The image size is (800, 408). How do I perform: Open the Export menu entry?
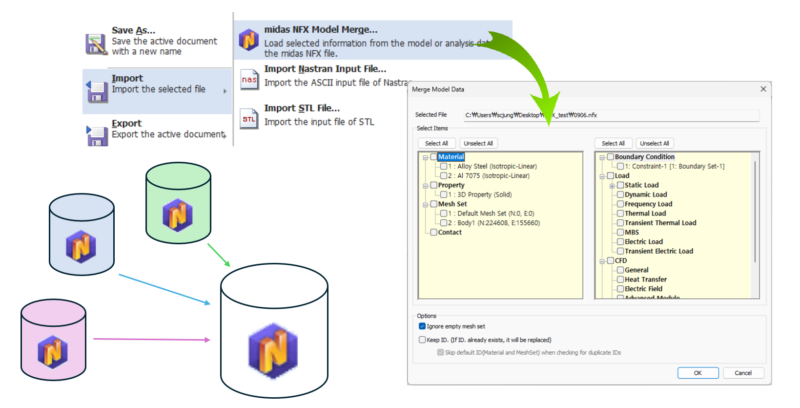pos(157,130)
